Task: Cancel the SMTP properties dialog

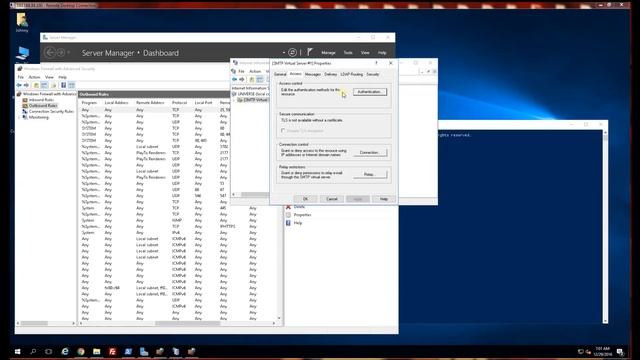Action: pos(332,199)
